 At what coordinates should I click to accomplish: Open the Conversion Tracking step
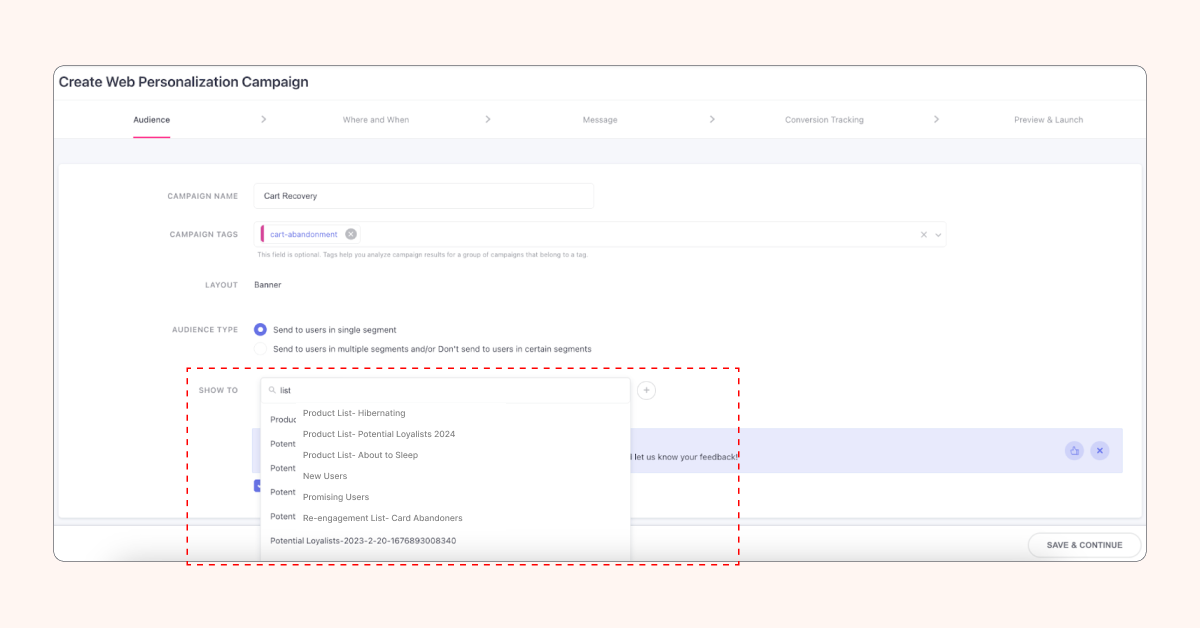[x=824, y=120]
